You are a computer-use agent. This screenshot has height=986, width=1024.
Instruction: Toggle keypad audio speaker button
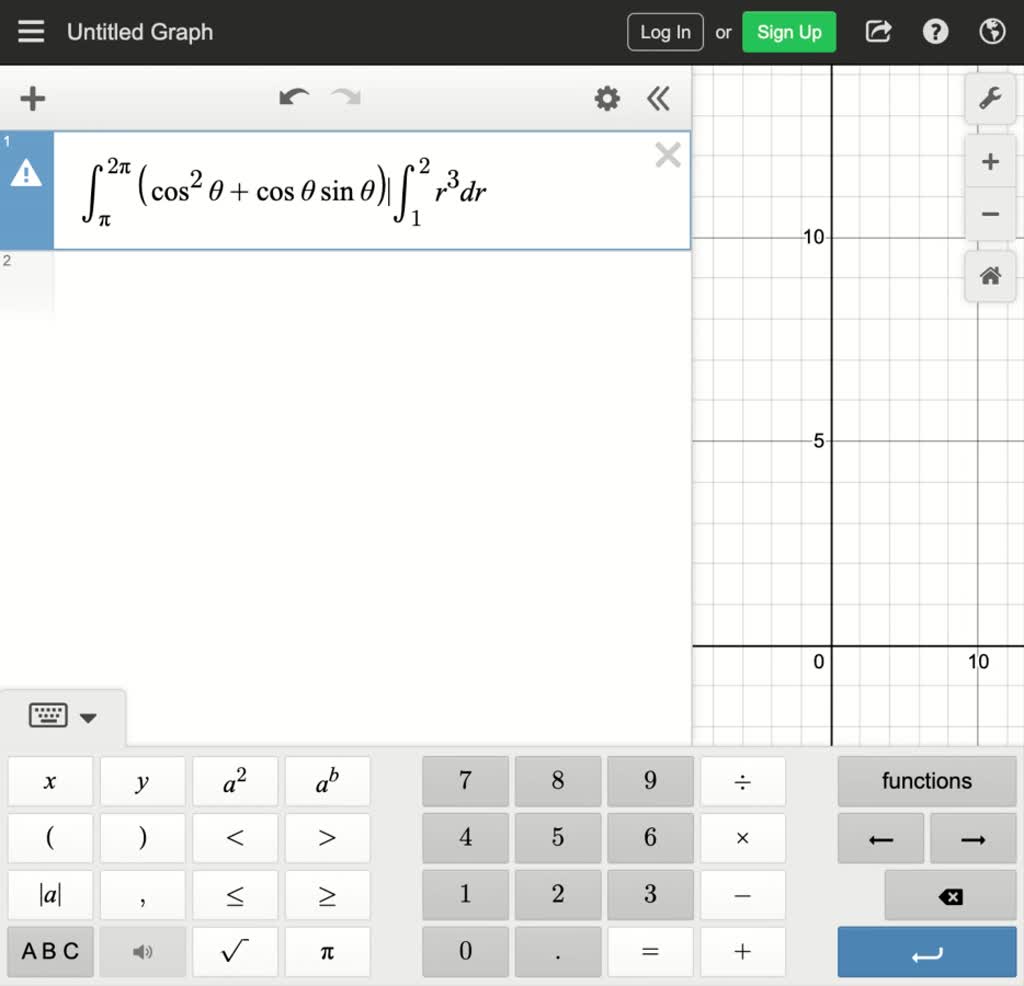coord(143,951)
